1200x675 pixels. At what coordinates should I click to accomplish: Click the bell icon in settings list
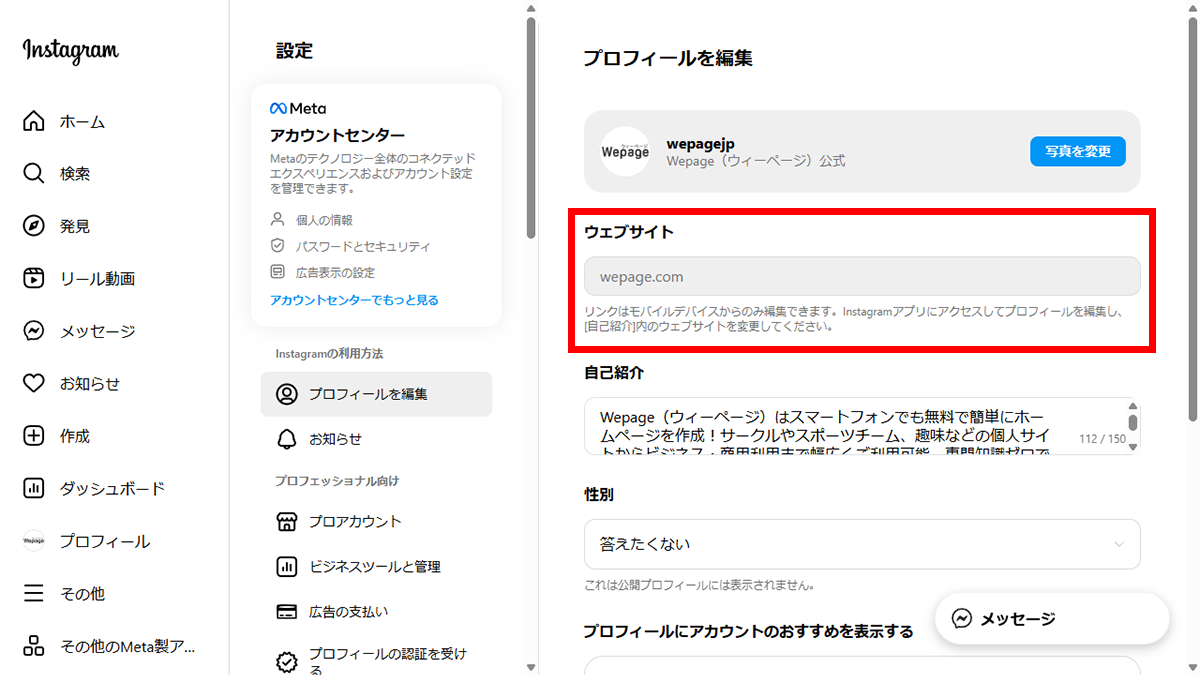[287, 439]
